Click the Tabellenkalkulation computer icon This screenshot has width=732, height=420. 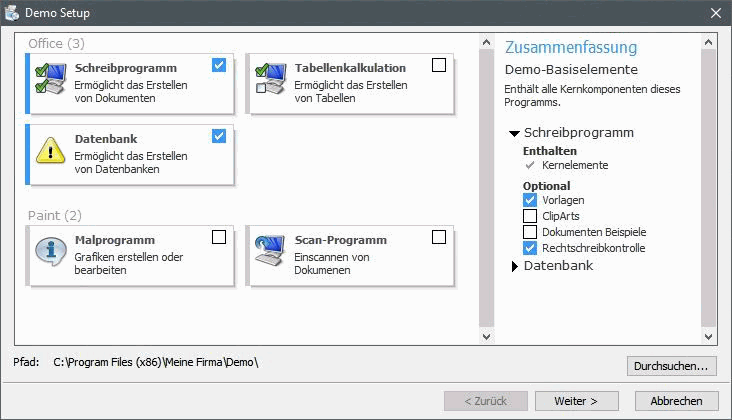(x=271, y=78)
